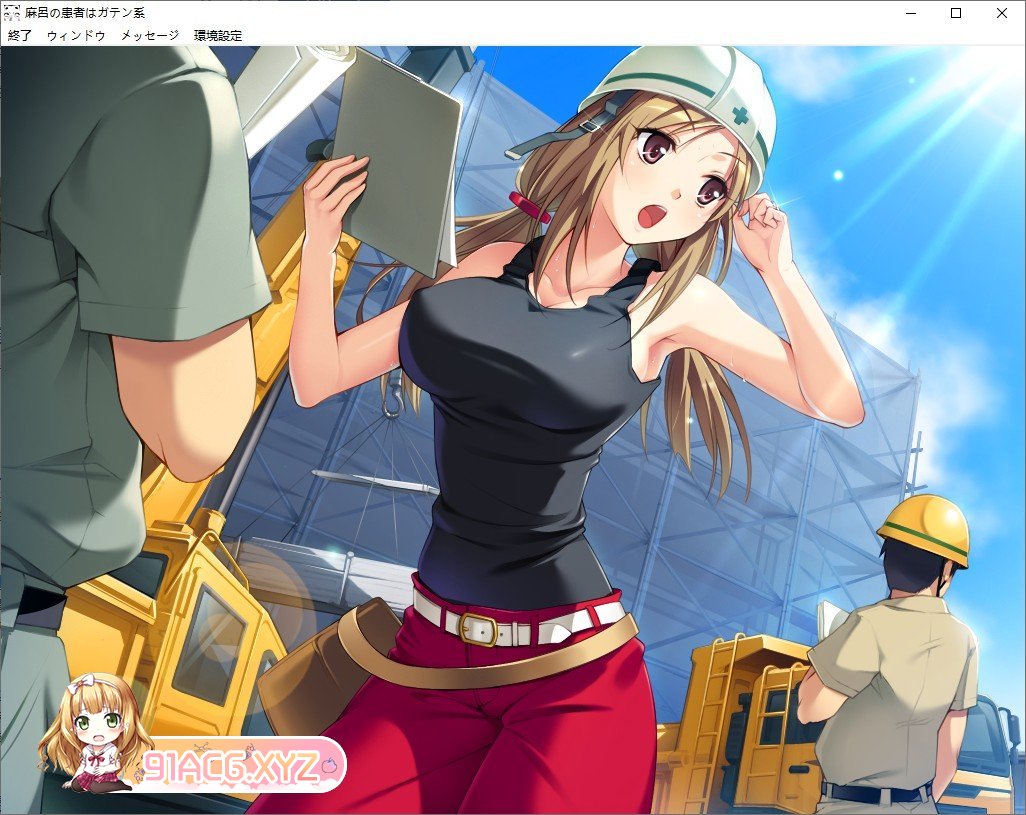This screenshot has height=815, width=1026.
Task: Open the 環境設定 settings menu
Action: coord(218,35)
